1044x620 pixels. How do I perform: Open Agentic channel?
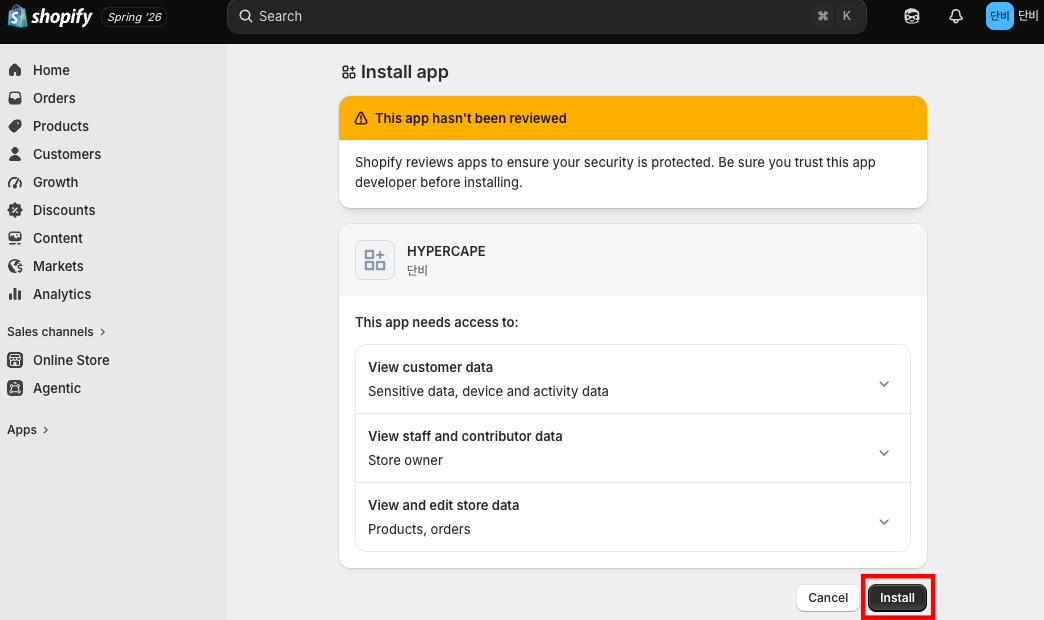pyautogui.click(x=57, y=388)
